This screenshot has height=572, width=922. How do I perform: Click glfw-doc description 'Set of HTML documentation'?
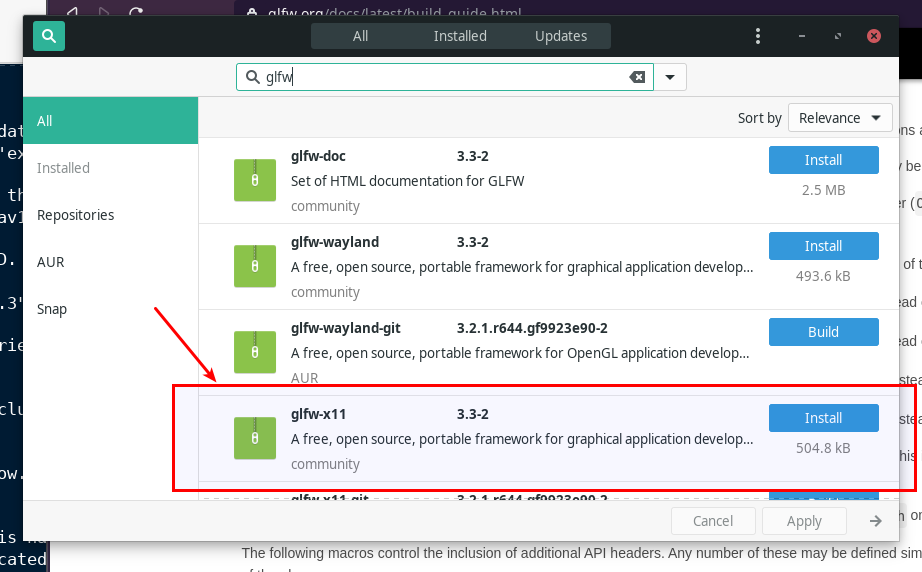point(407,181)
